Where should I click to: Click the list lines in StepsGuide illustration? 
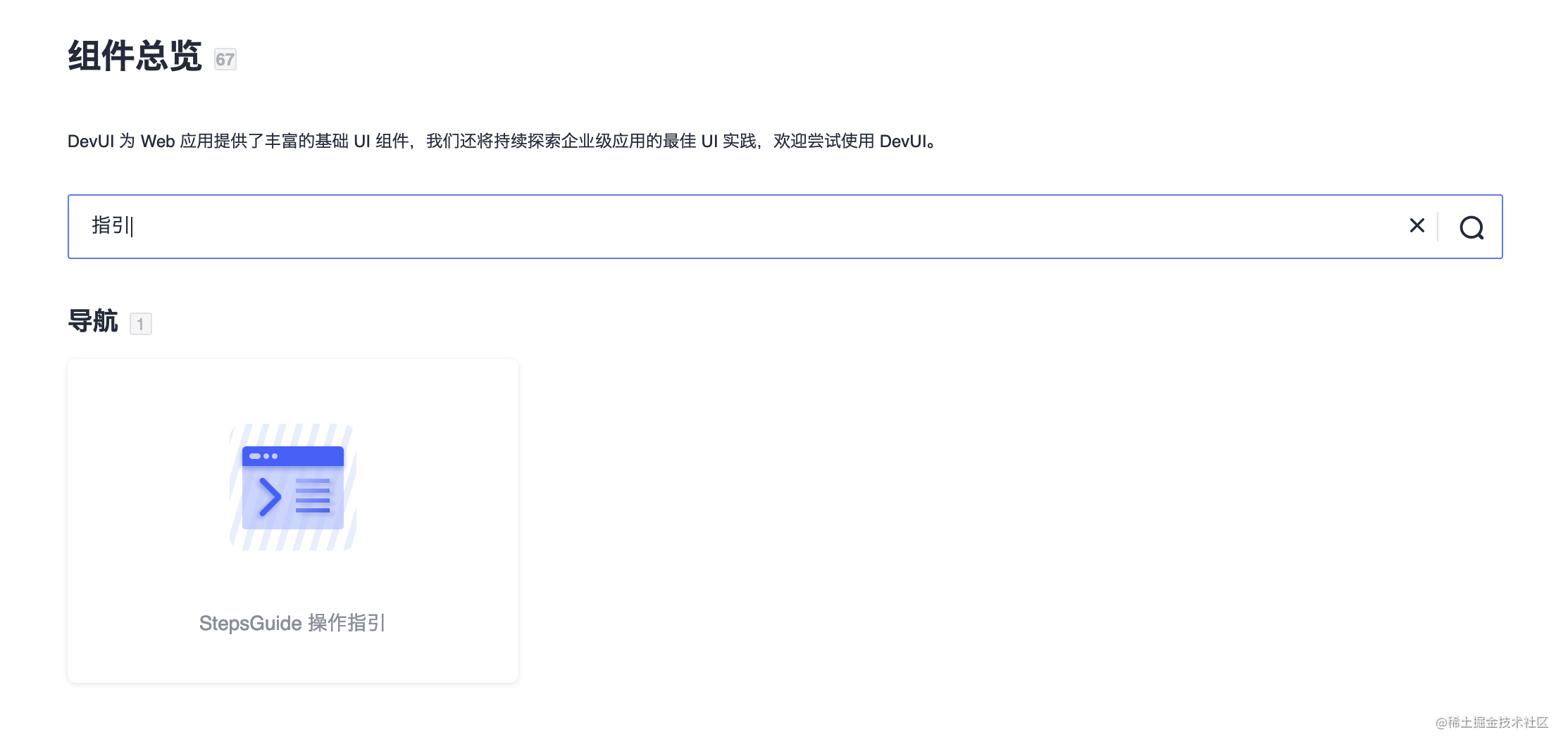(314, 497)
